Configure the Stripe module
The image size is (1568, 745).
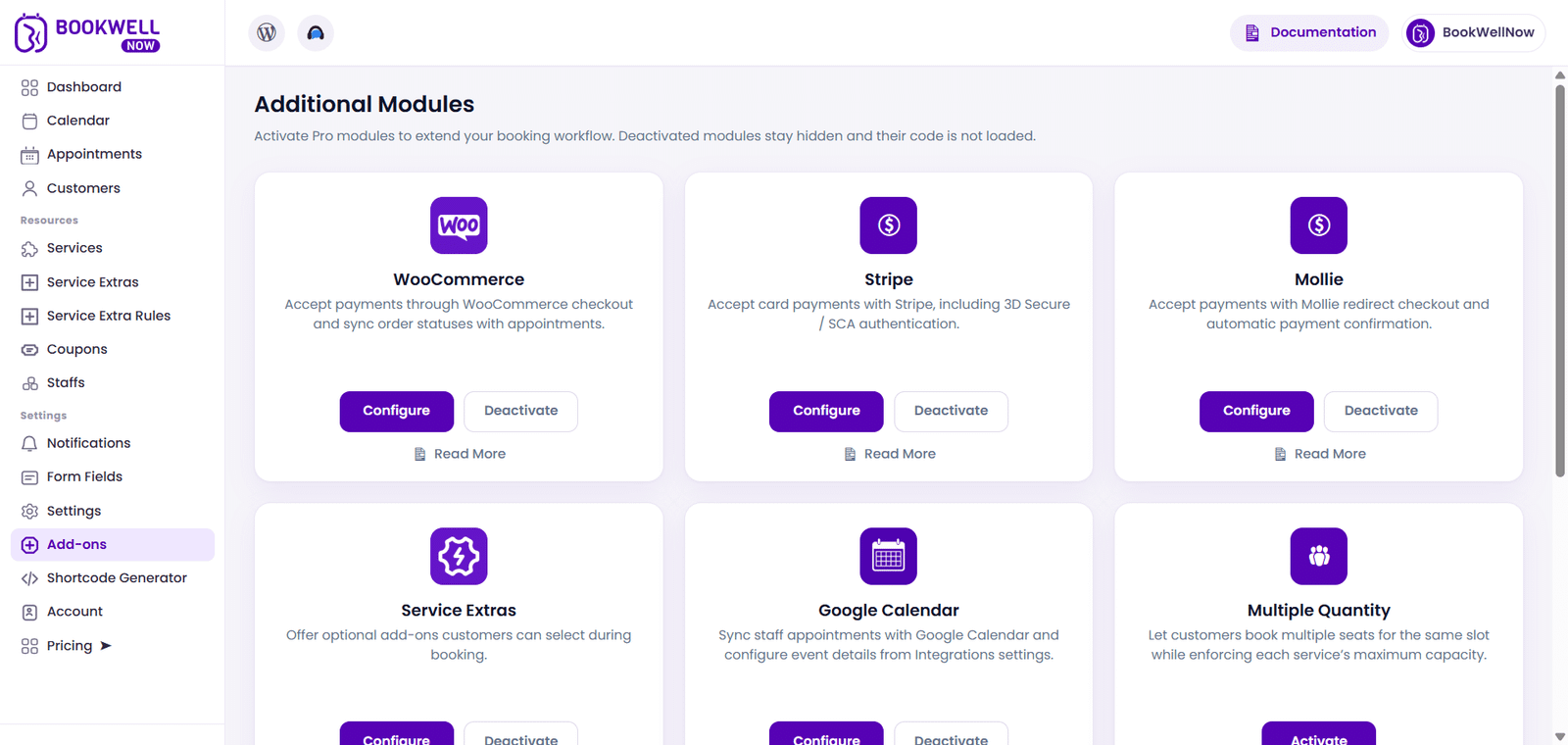826,412
